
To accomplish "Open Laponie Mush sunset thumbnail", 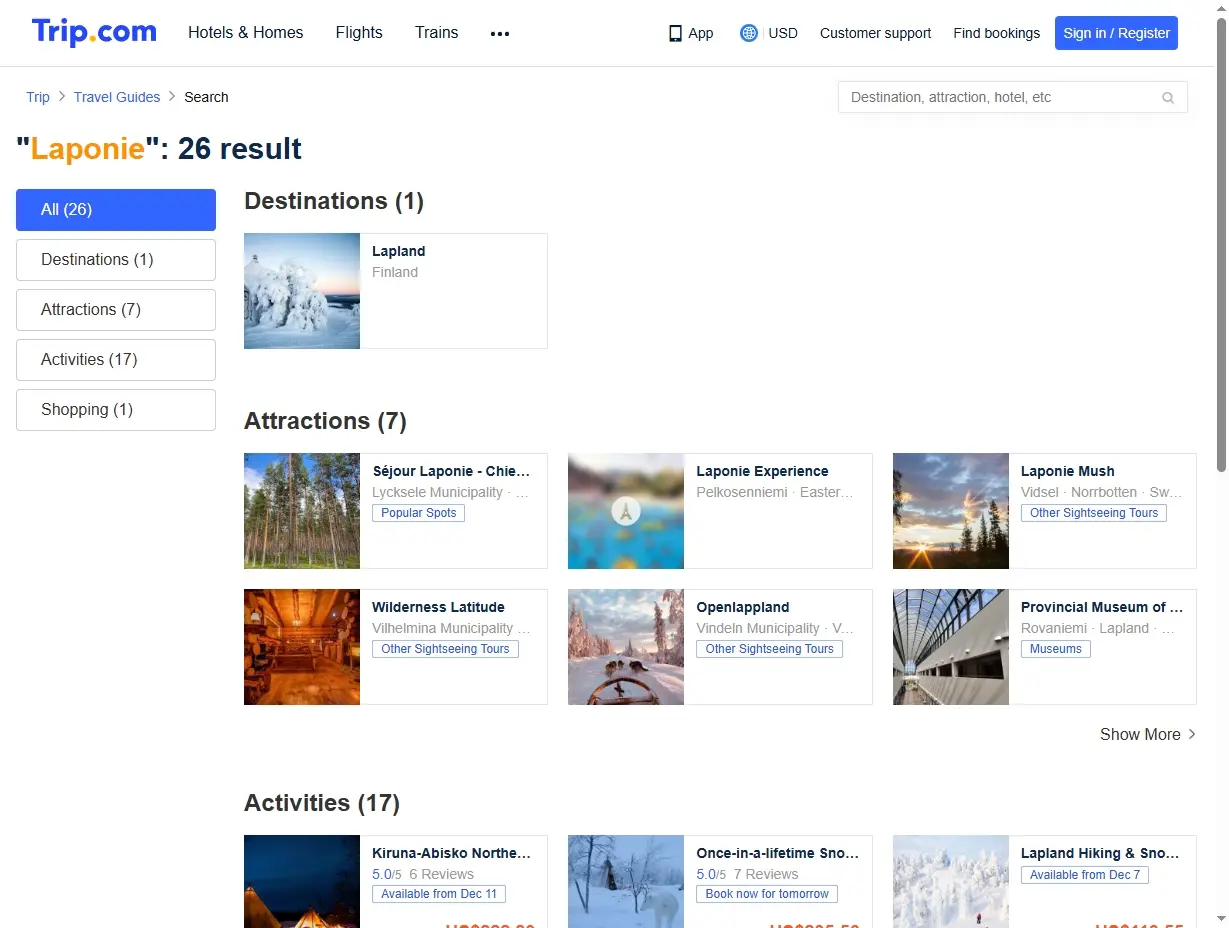I will tap(951, 511).
